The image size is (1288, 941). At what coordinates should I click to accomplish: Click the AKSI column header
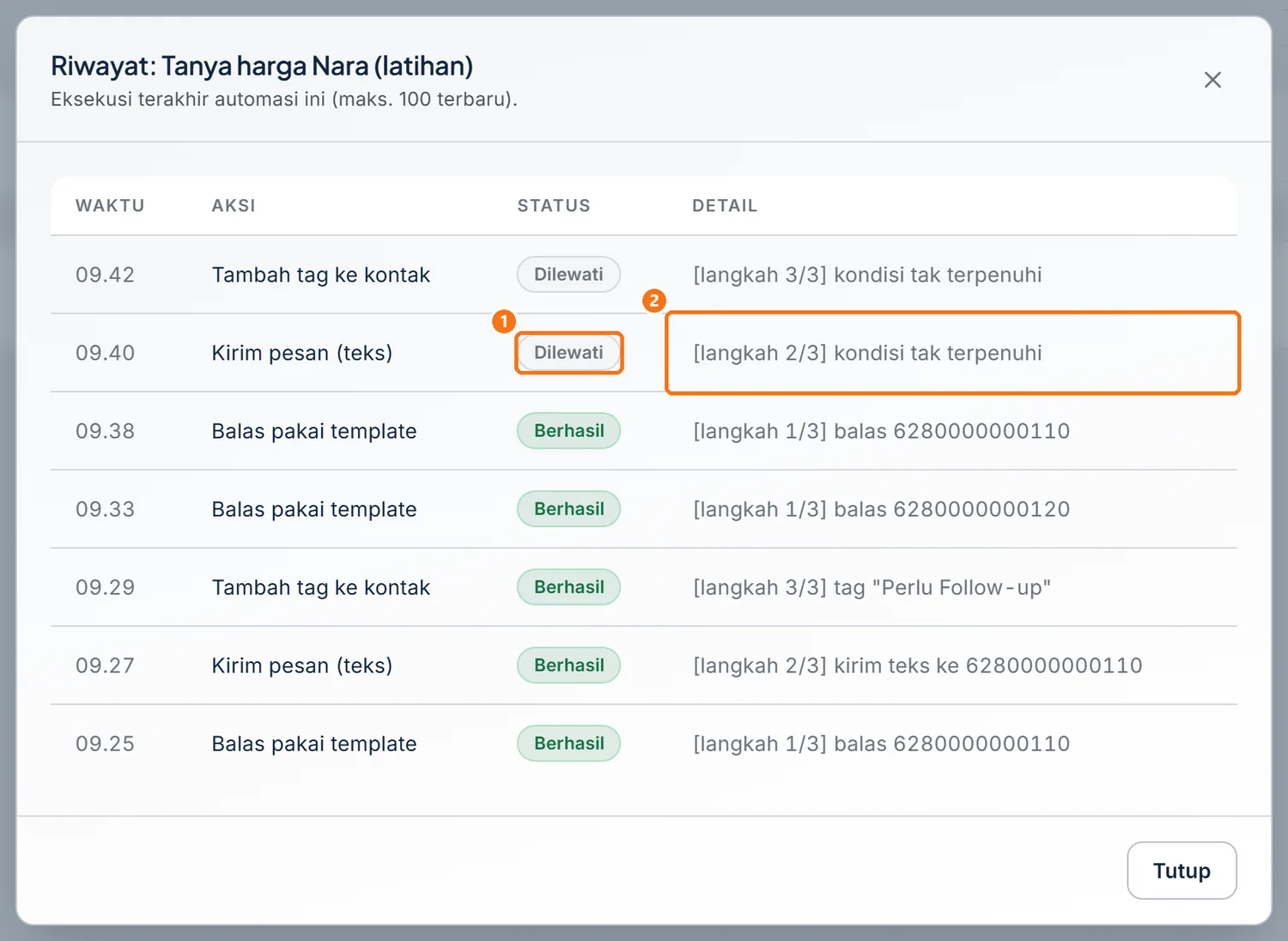coord(234,206)
